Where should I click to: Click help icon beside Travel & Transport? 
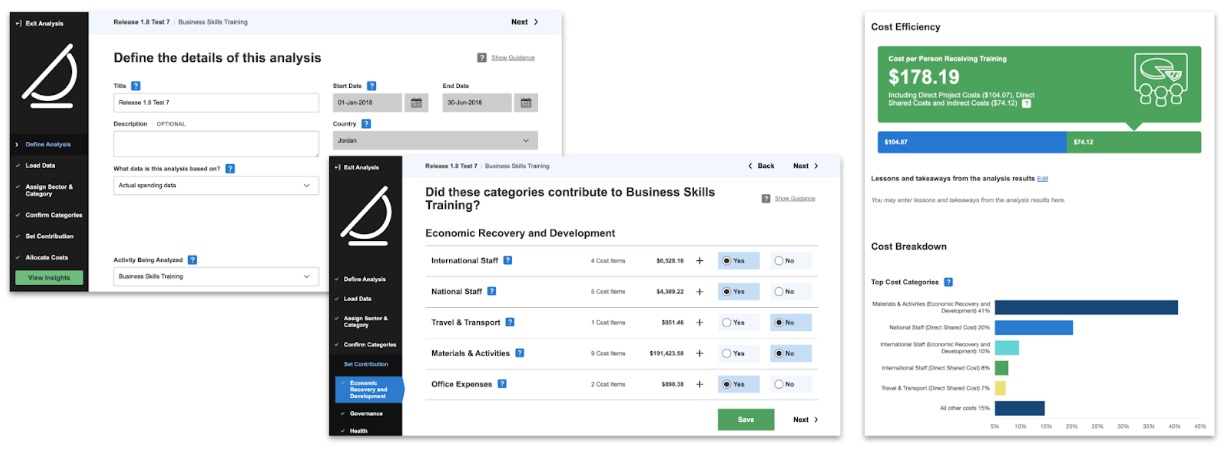pyautogui.click(x=510, y=322)
